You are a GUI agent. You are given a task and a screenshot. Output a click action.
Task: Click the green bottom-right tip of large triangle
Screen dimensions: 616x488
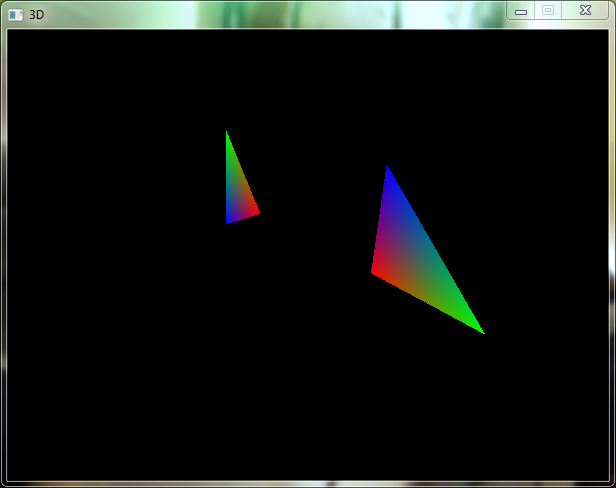(x=480, y=331)
